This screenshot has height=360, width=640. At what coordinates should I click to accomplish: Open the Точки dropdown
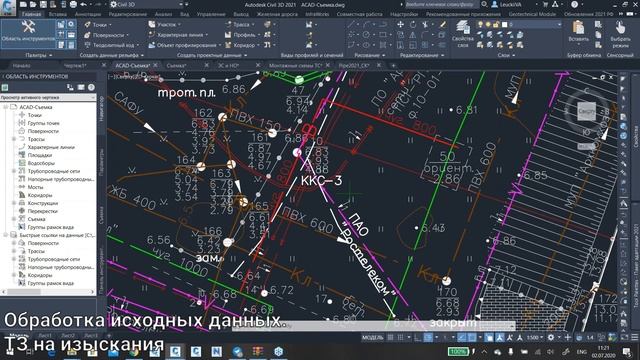click(x=98, y=25)
